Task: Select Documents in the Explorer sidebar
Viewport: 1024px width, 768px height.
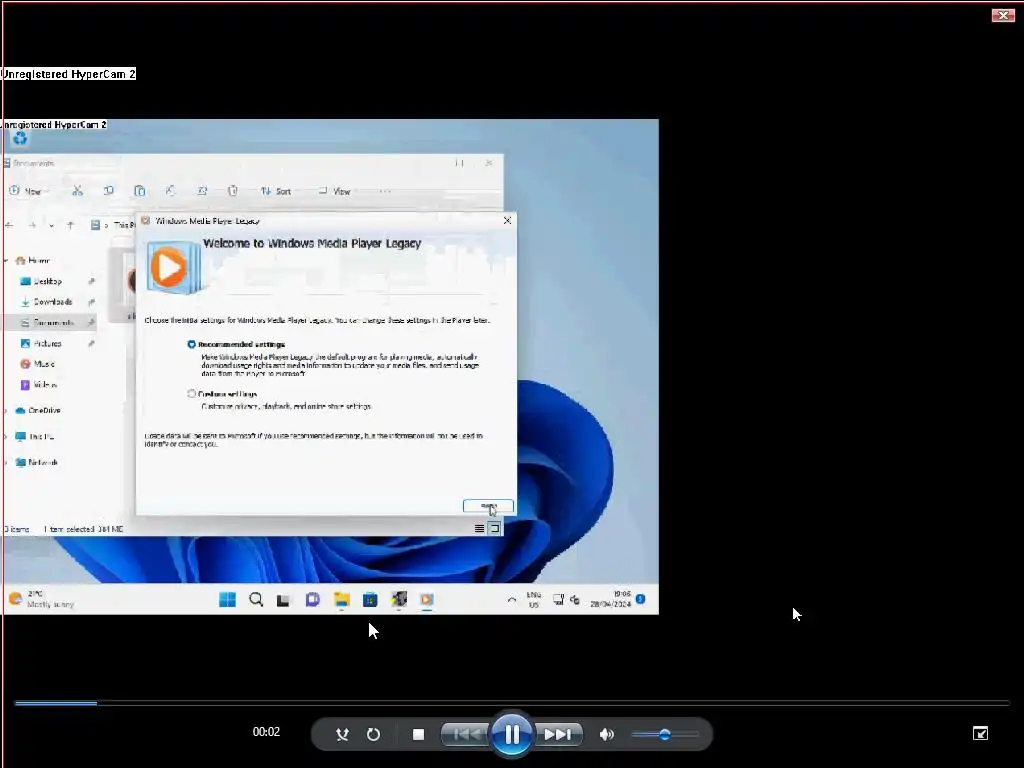Action: click(49, 323)
